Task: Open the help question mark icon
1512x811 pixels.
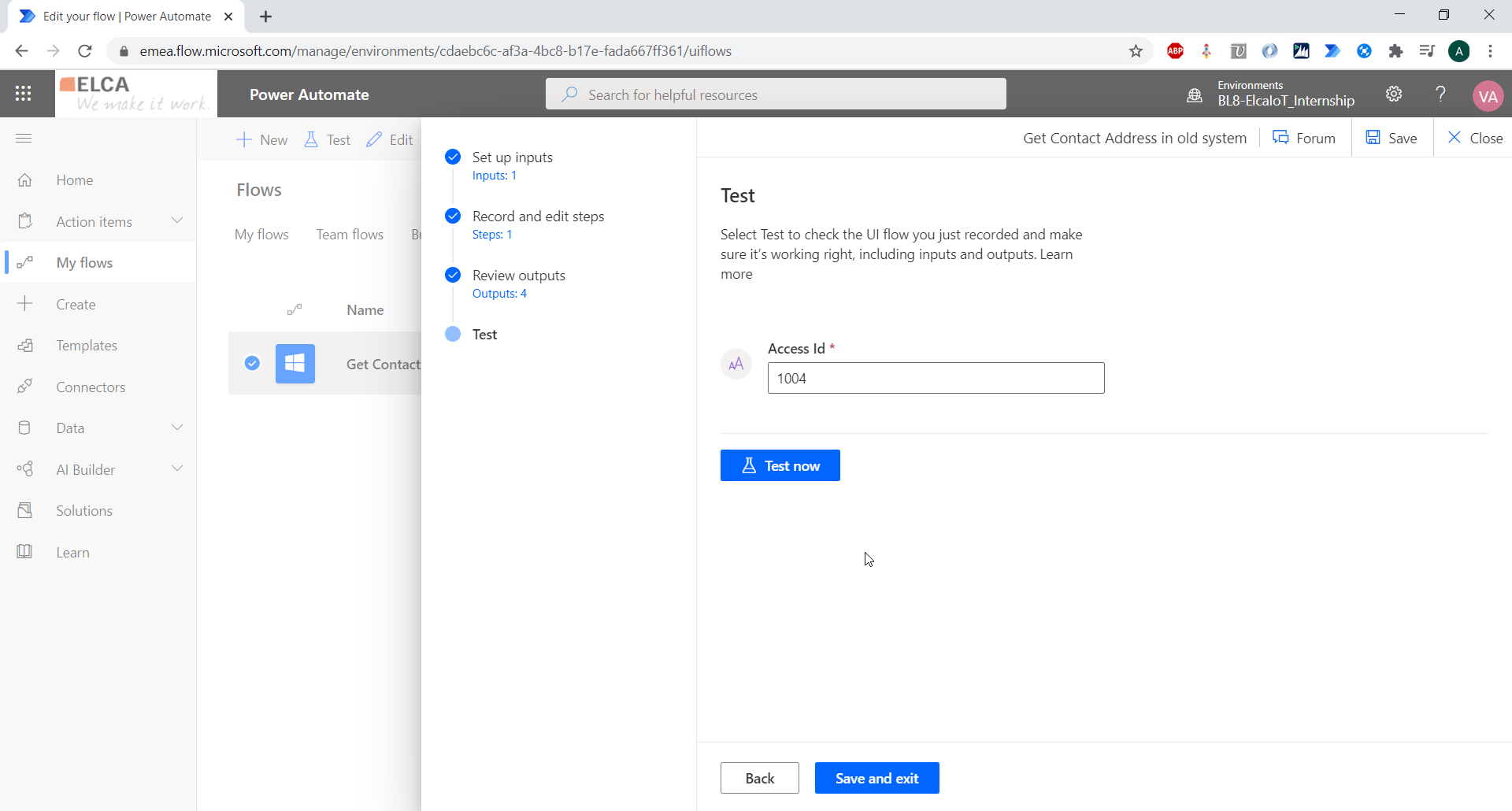Action: pos(1440,94)
